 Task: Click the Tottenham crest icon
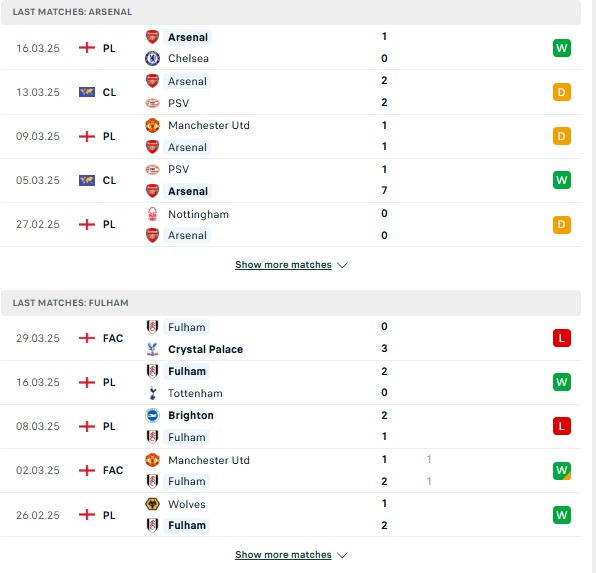point(152,393)
